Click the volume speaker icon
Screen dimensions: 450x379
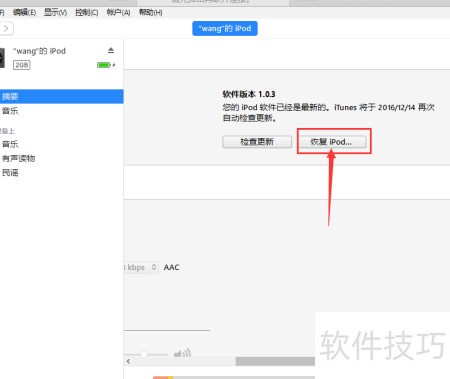pyautogui.click(x=182, y=353)
